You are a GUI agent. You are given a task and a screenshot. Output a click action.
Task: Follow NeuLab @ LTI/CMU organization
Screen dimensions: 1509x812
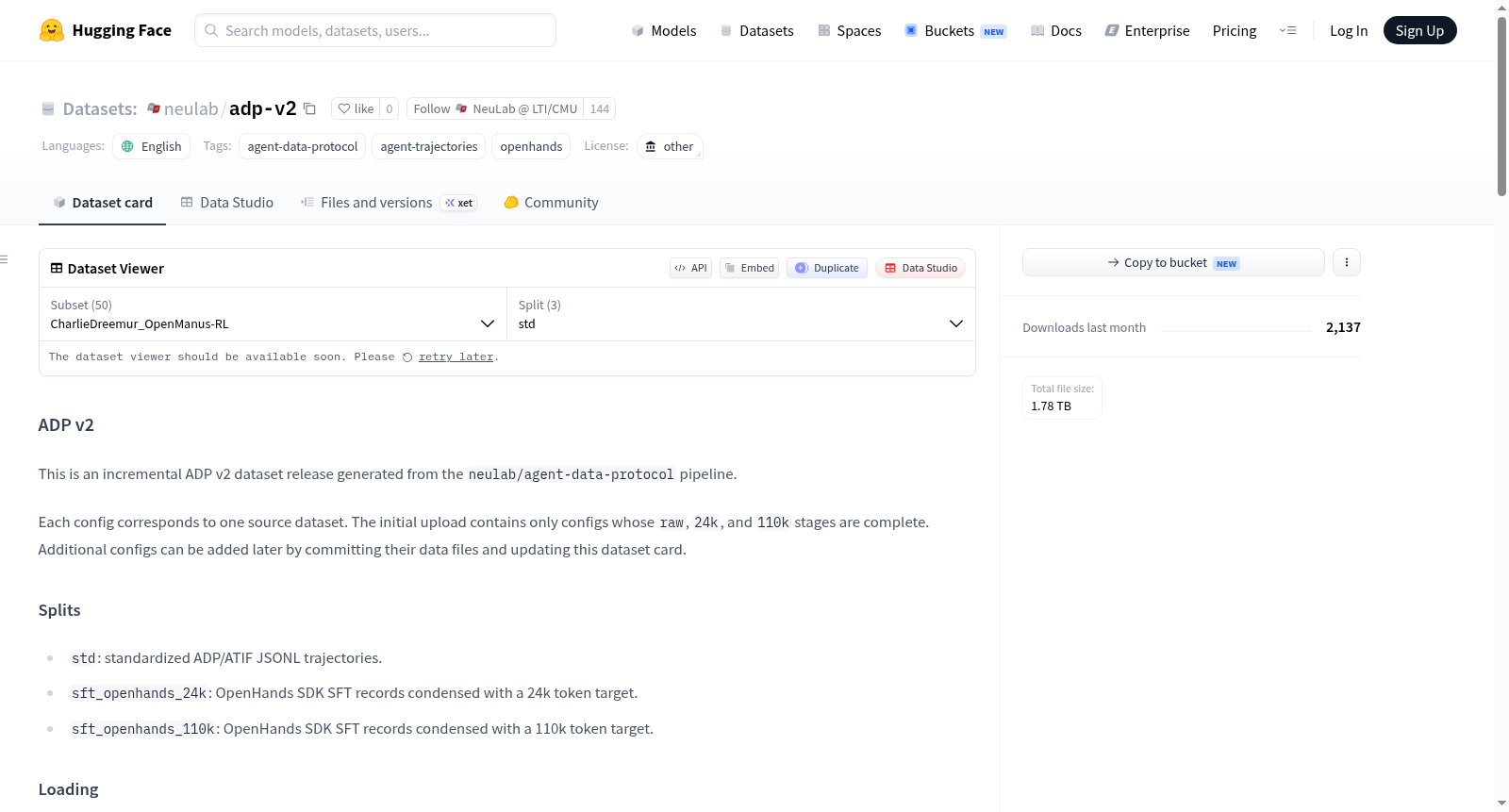[x=495, y=108]
